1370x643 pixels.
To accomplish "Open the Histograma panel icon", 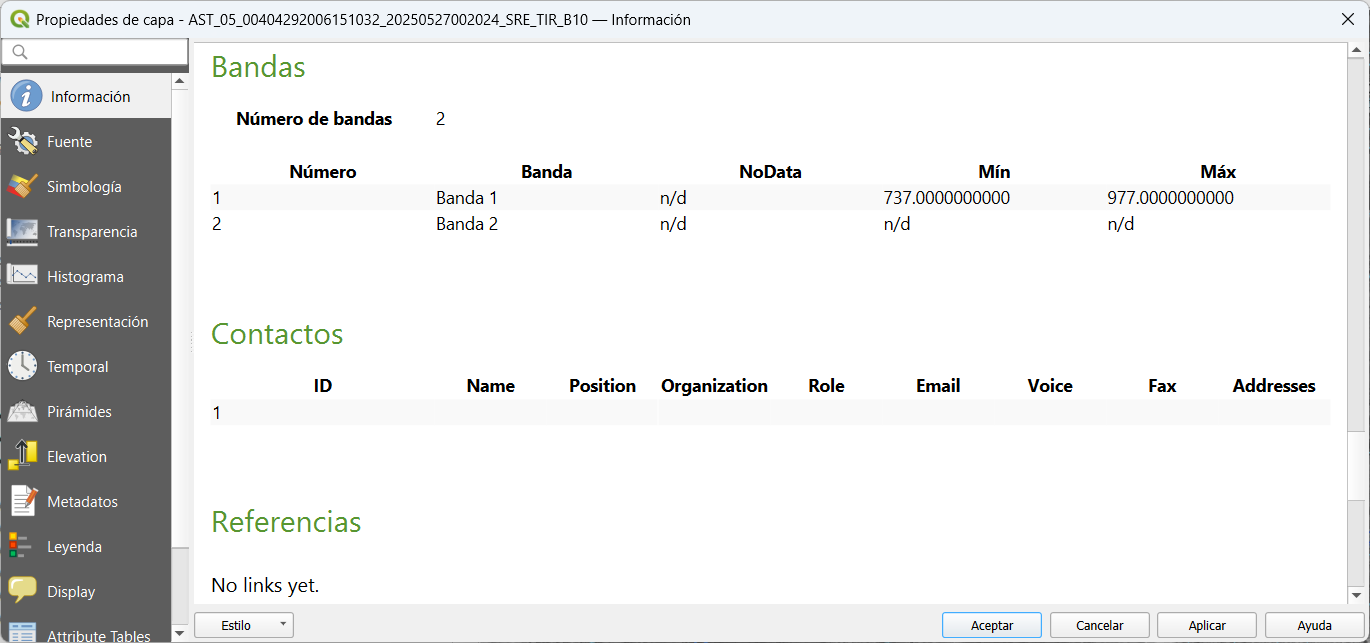I will click(22, 276).
